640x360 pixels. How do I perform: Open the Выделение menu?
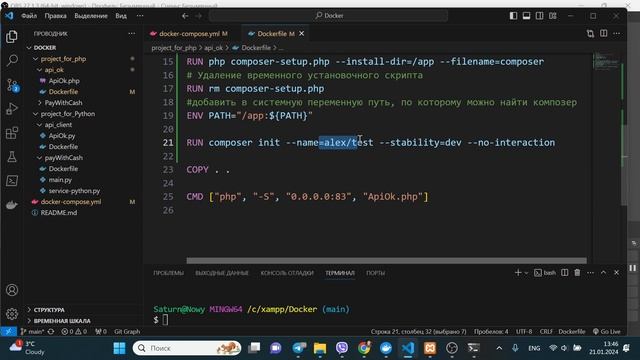click(91, 16)
